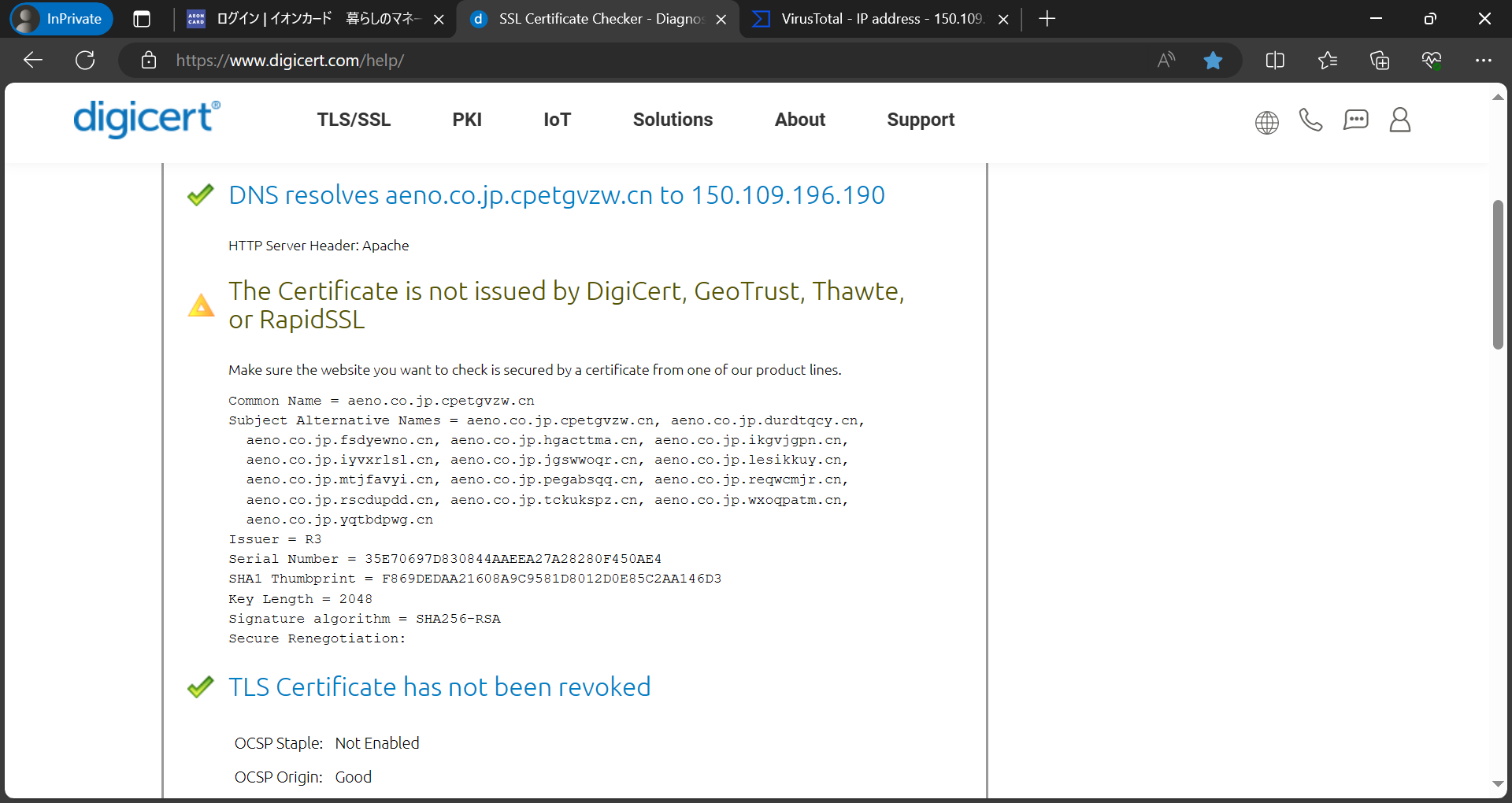Click the HTTP Server Header: Apache text
This screenshot has height=803, width=1512.
click(x=319, y=246)
